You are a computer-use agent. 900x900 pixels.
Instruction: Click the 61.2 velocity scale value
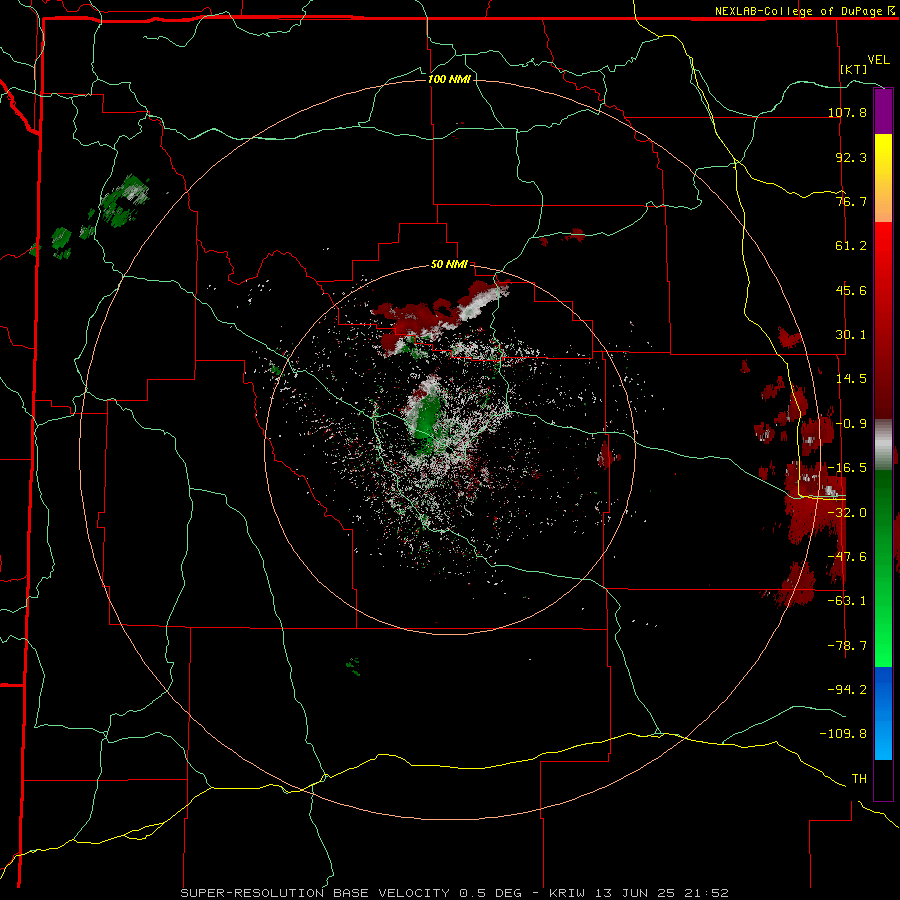[x=851, y=246]
